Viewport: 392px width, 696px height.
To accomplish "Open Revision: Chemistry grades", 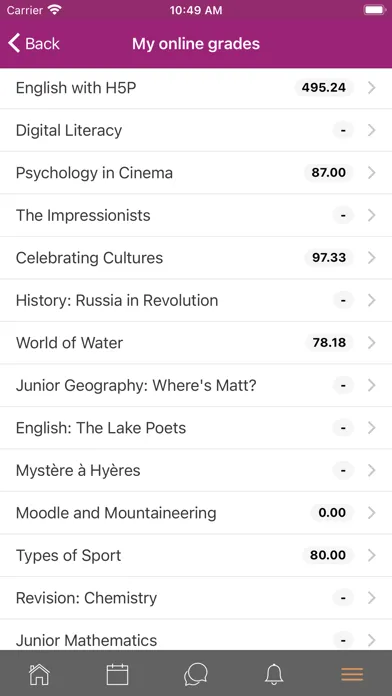I will pyautogui.click(x=196, y=598).
